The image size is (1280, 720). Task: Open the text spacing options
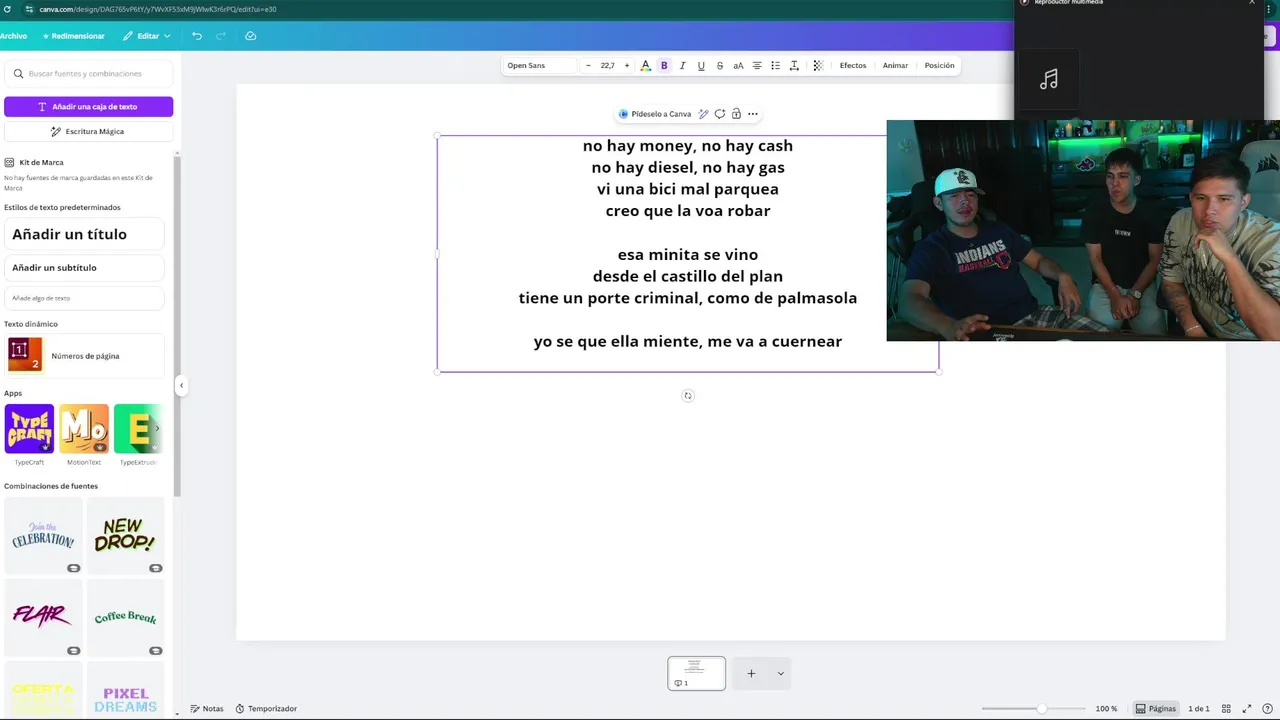click(794, 66)
